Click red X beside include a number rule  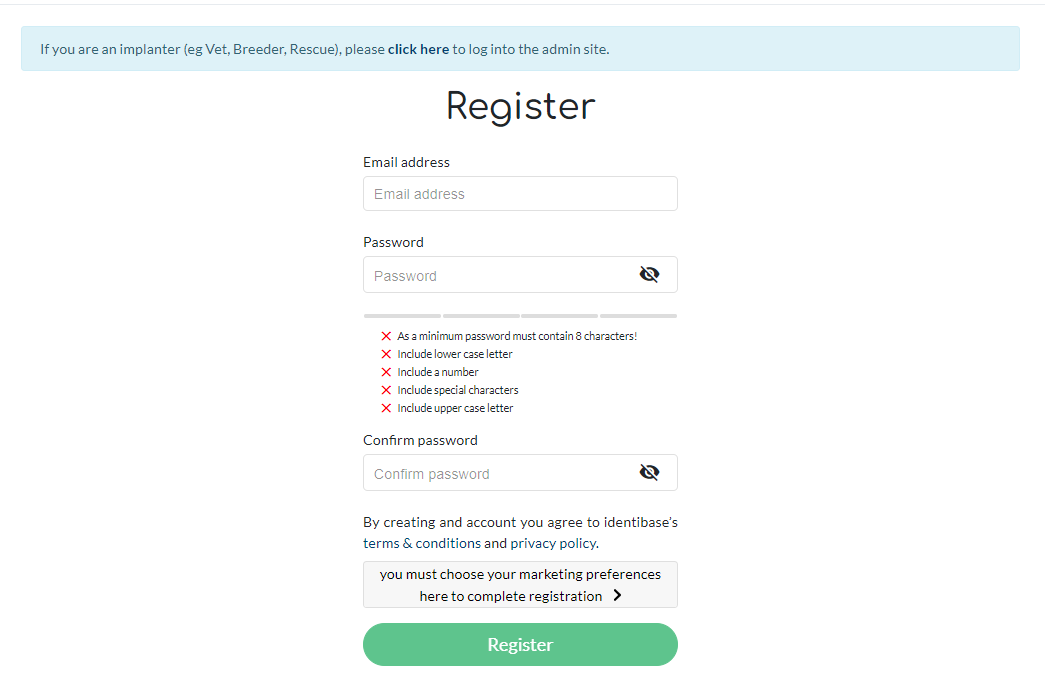pyautogui.click(x=387, y=371)
